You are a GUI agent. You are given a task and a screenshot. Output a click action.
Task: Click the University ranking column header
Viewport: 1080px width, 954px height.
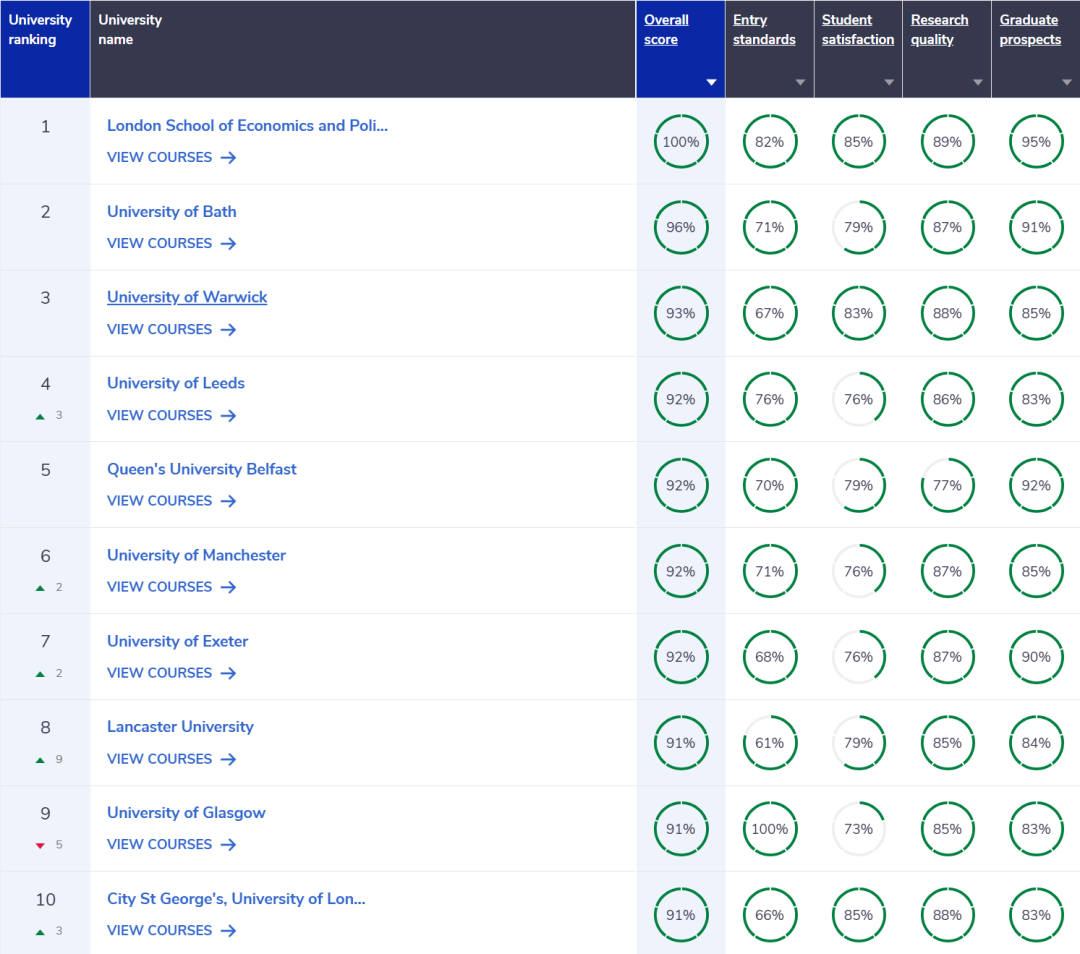tap(41, 30)
